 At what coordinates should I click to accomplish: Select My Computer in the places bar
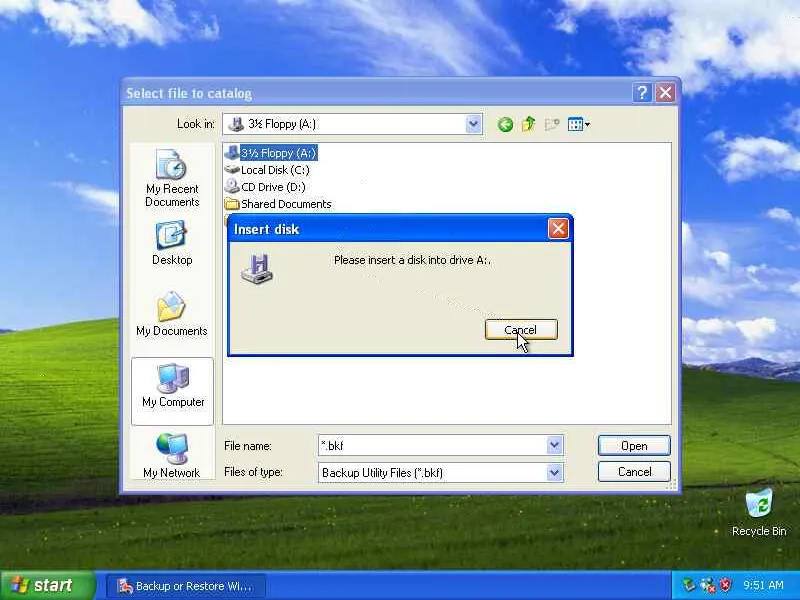pos(172,391)
